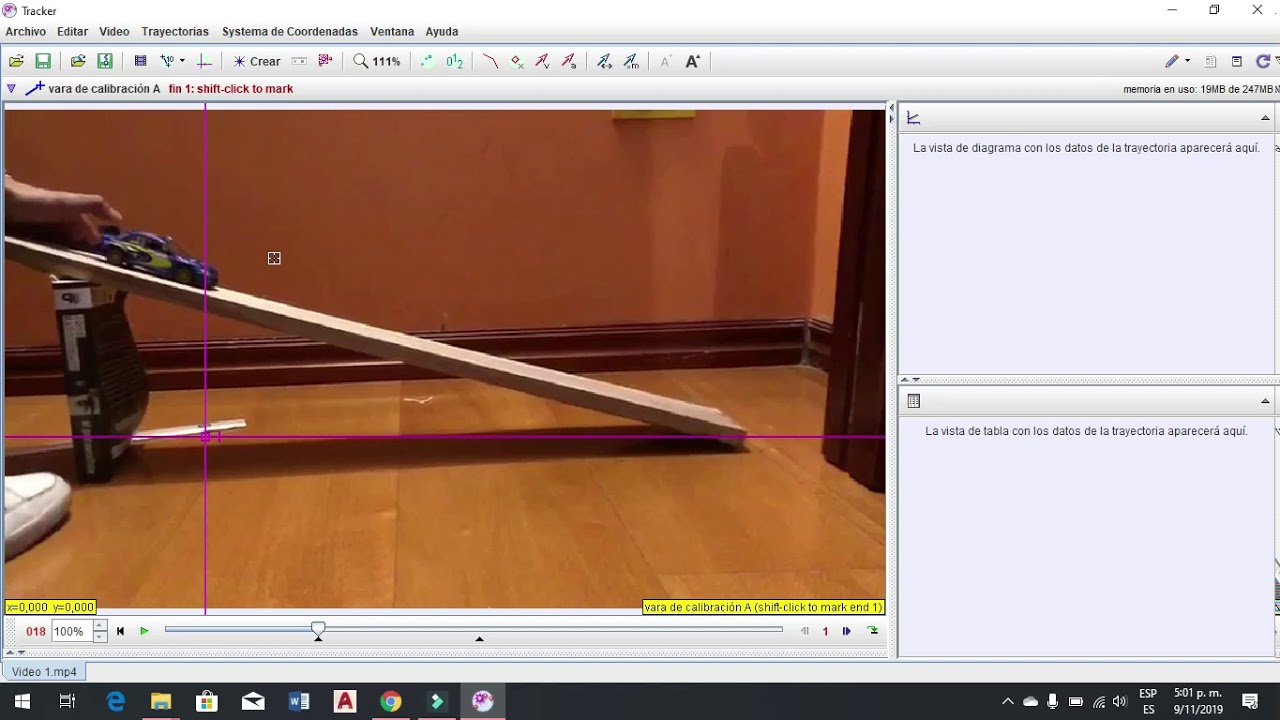Image resolution: width=1280 pixels, height=720 pixels.
Task: Click the Crear new track button
Action: point(257,61)
